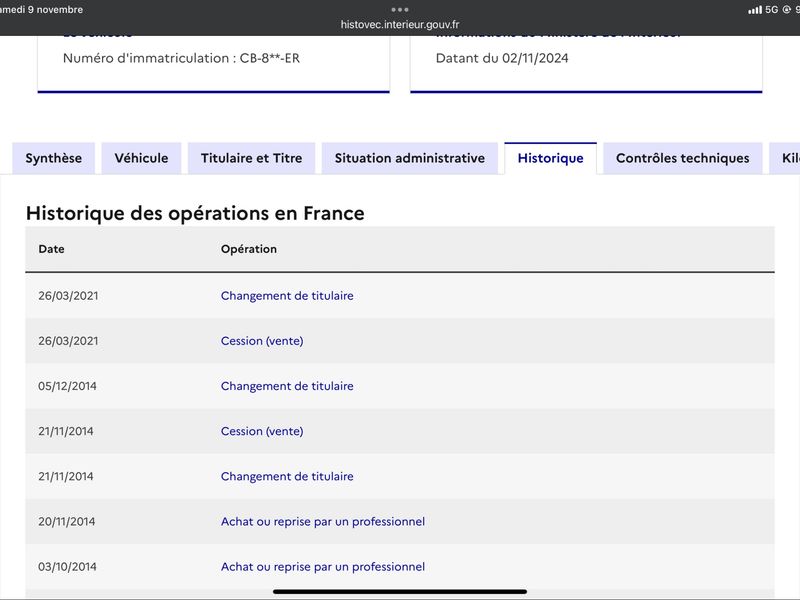Click the Date column header

pyautogui.click(x=52, y=249)
